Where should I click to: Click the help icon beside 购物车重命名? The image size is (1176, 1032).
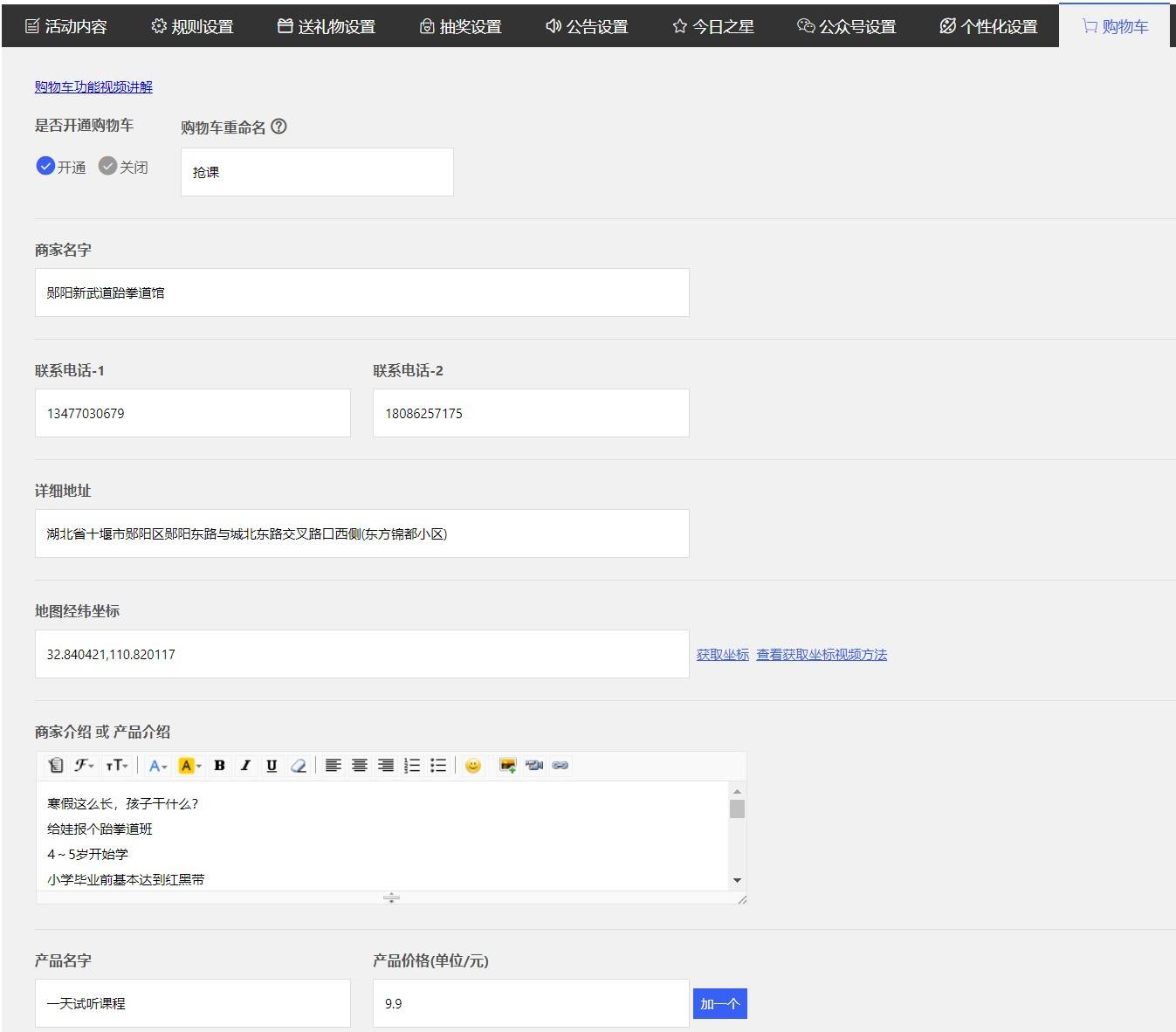(x=279, y=127)
